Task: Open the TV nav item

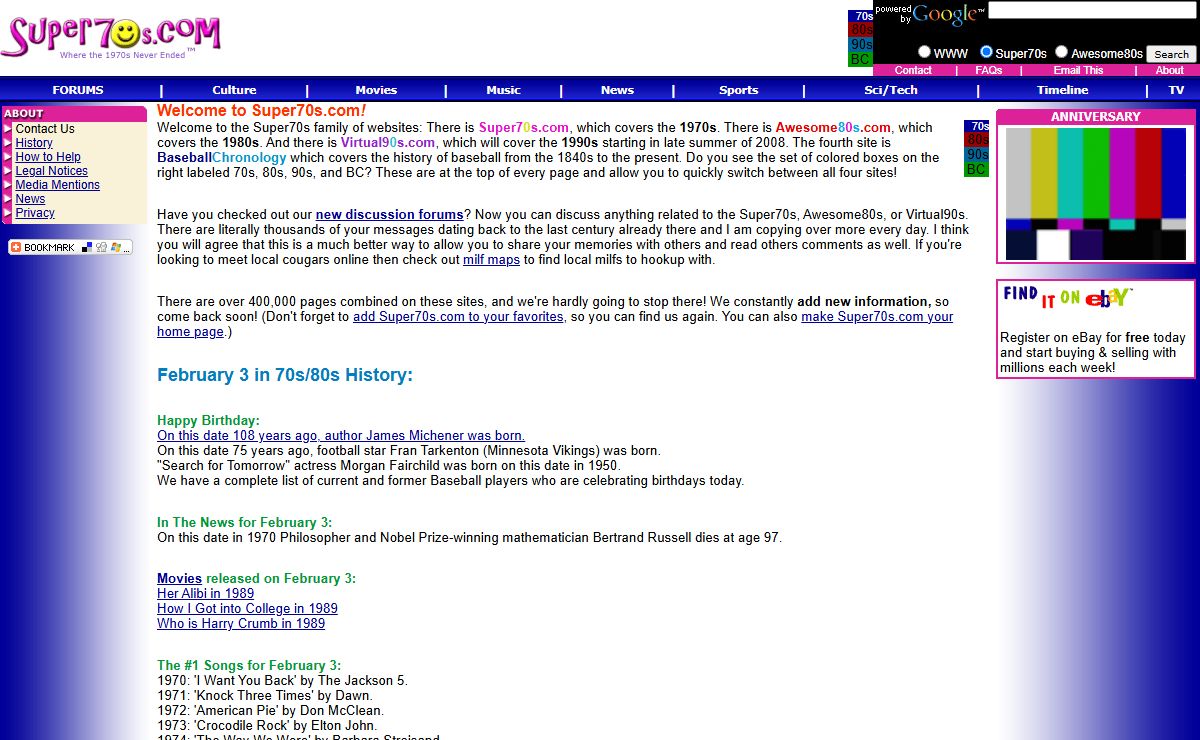Action: tap(1176, 90)
